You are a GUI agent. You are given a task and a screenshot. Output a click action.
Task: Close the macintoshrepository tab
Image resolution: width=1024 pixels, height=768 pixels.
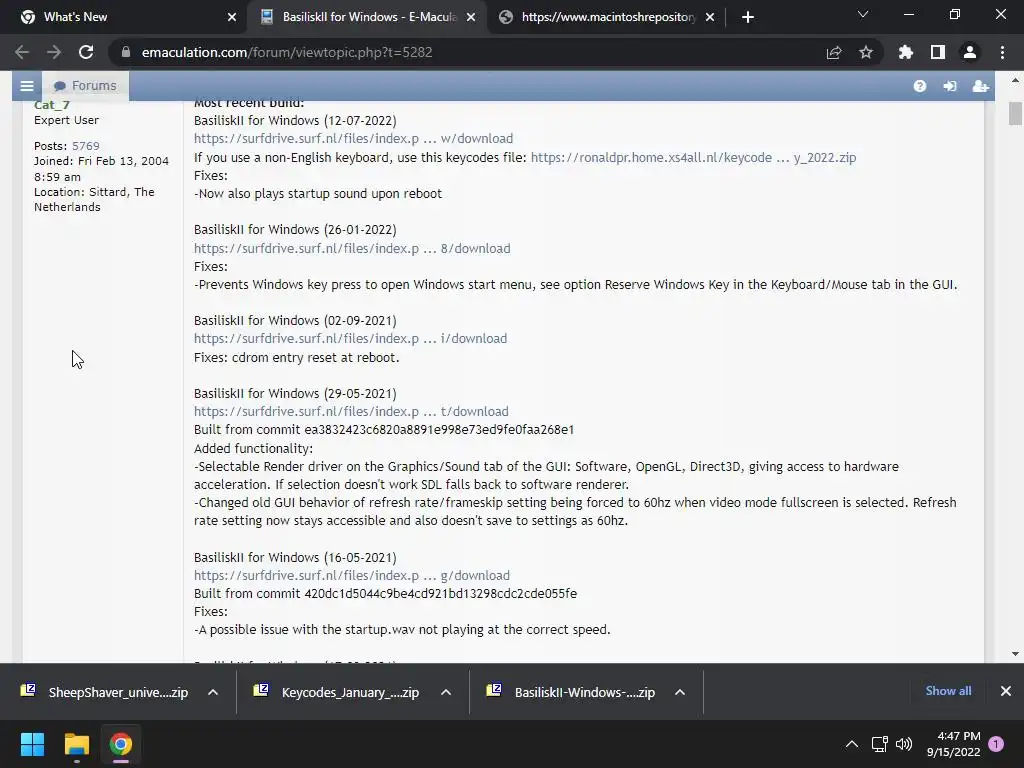pyautogui.click(x=710, y=17)
